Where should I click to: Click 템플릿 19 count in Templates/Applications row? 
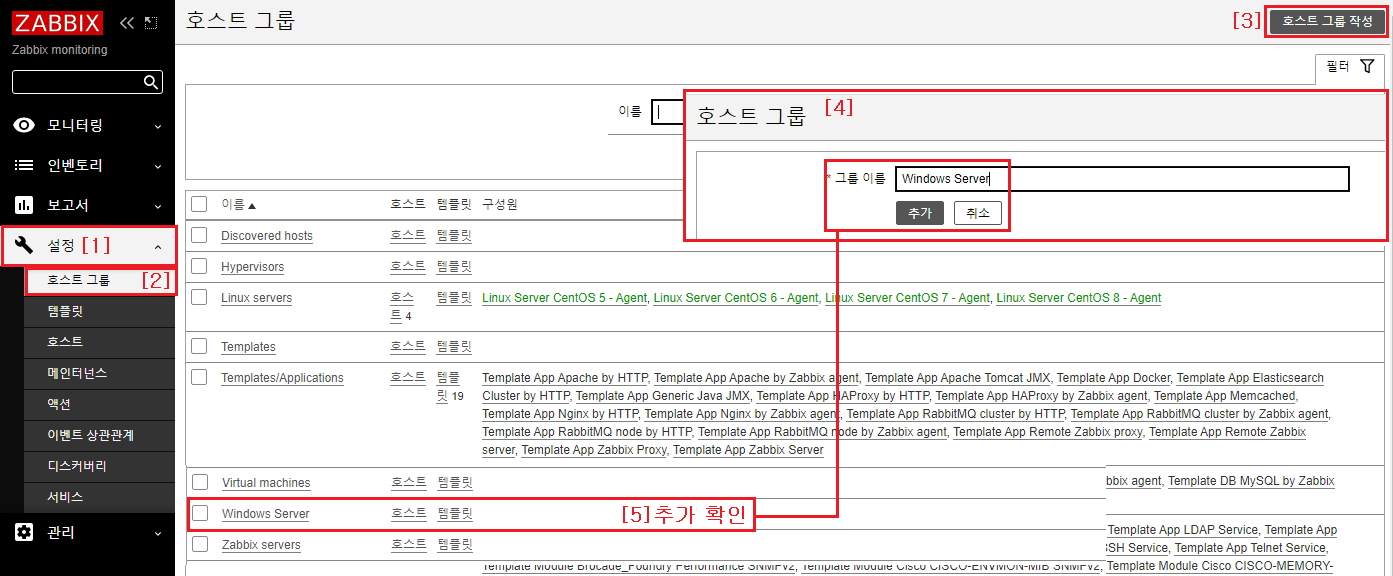[449, 386]
